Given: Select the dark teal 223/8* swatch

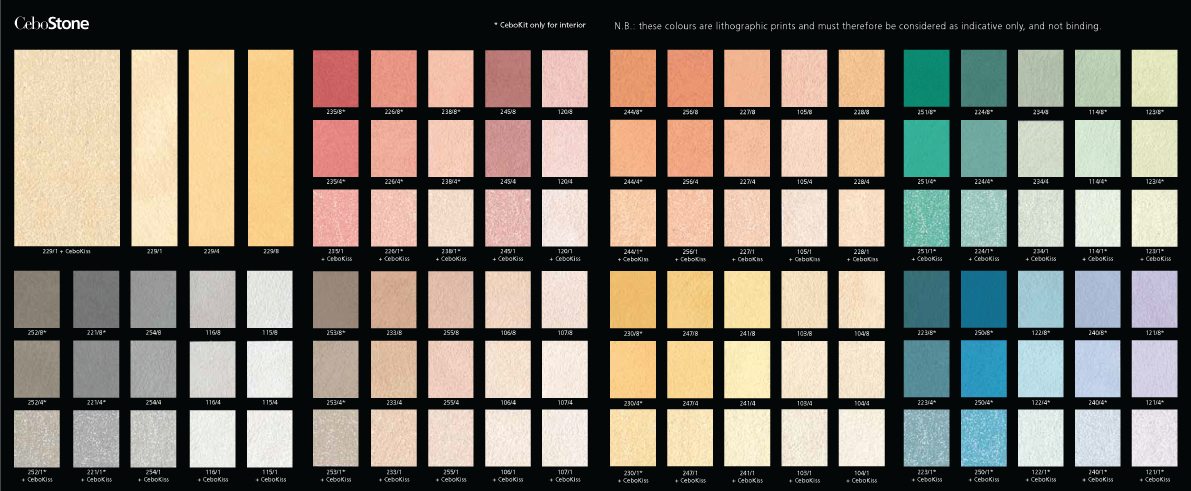Looking at the screenshot, I should [927, 297].
